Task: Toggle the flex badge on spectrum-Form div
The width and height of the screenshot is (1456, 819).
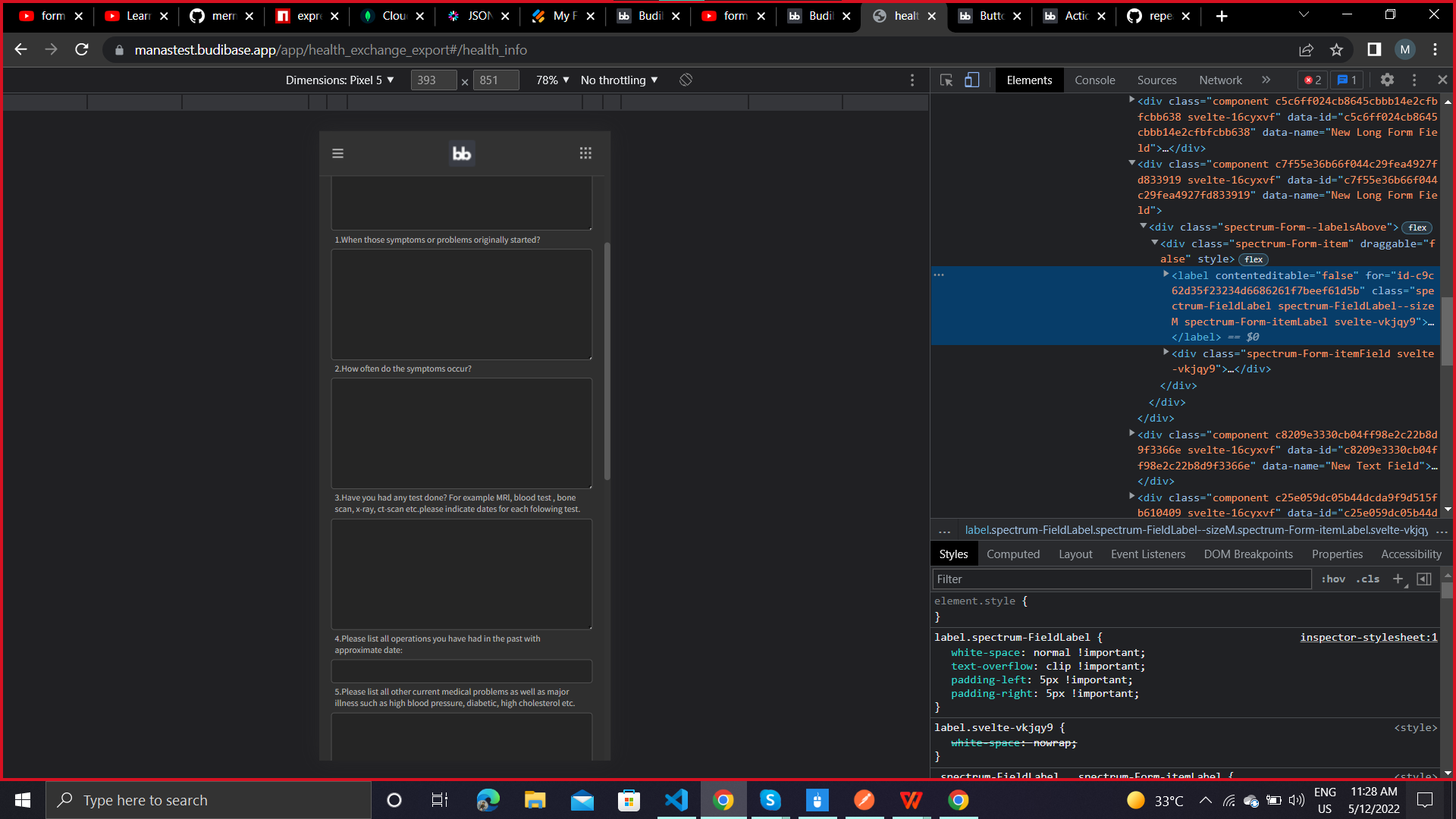Action: click(x=1417, y=227)
